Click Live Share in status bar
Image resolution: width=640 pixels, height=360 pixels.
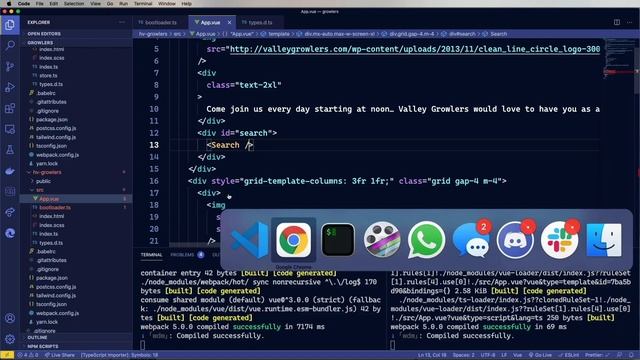click(x=60, y=355)
